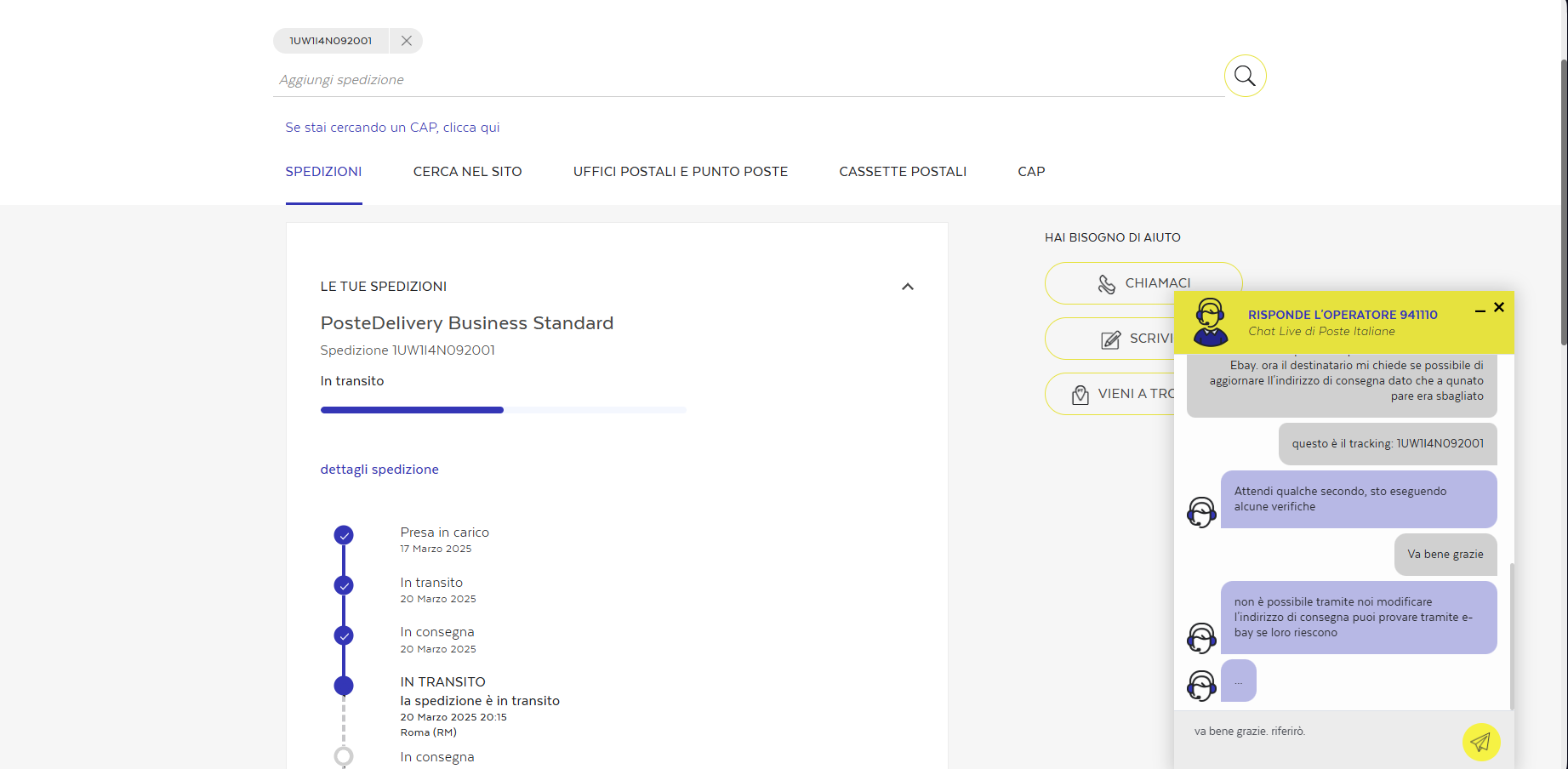Open the UFFICI POSTALI E PUNTO POSTE tab
Screen dimensions: 1568x769
681,172
